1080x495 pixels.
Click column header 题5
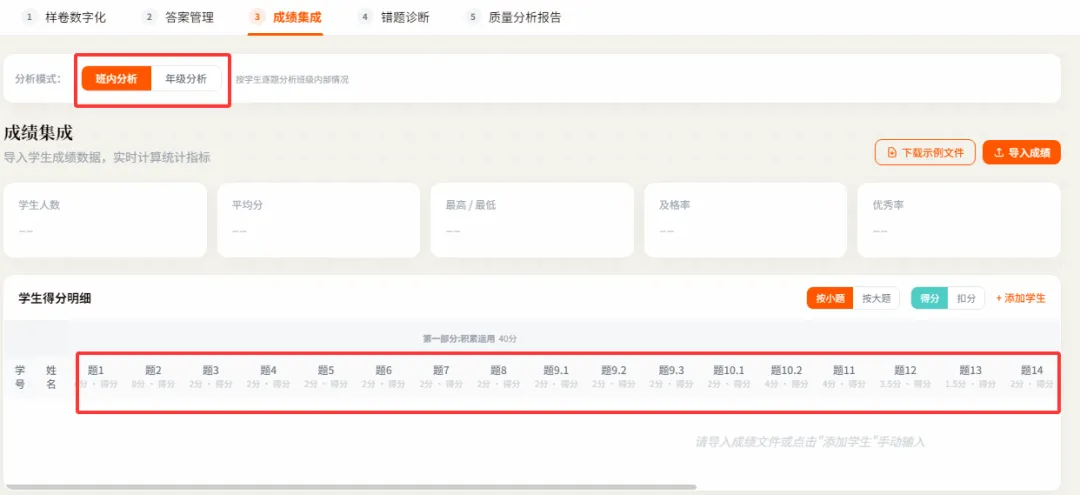(326, 370)
